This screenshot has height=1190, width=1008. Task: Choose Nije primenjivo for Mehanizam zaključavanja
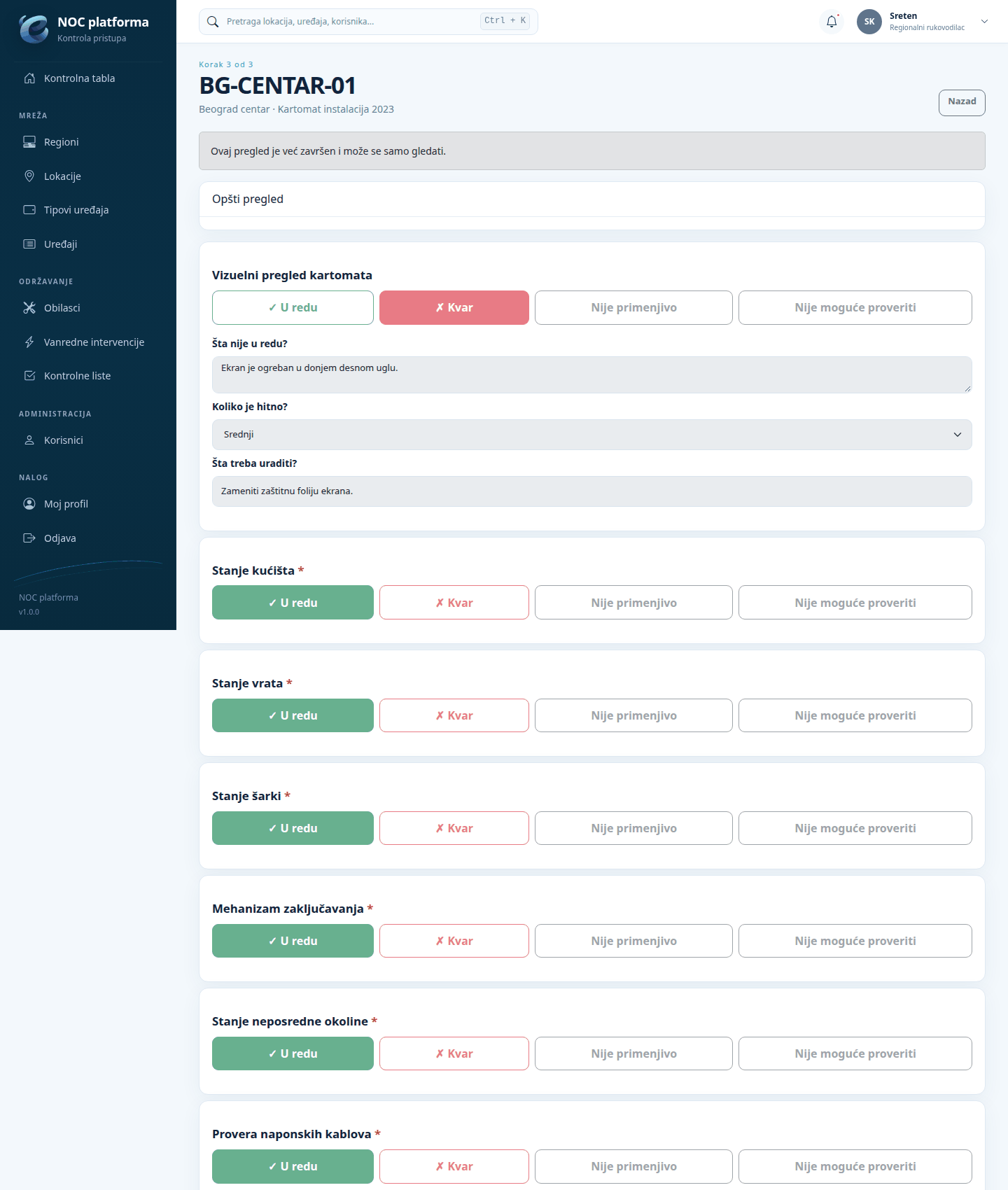pos(633,941)
